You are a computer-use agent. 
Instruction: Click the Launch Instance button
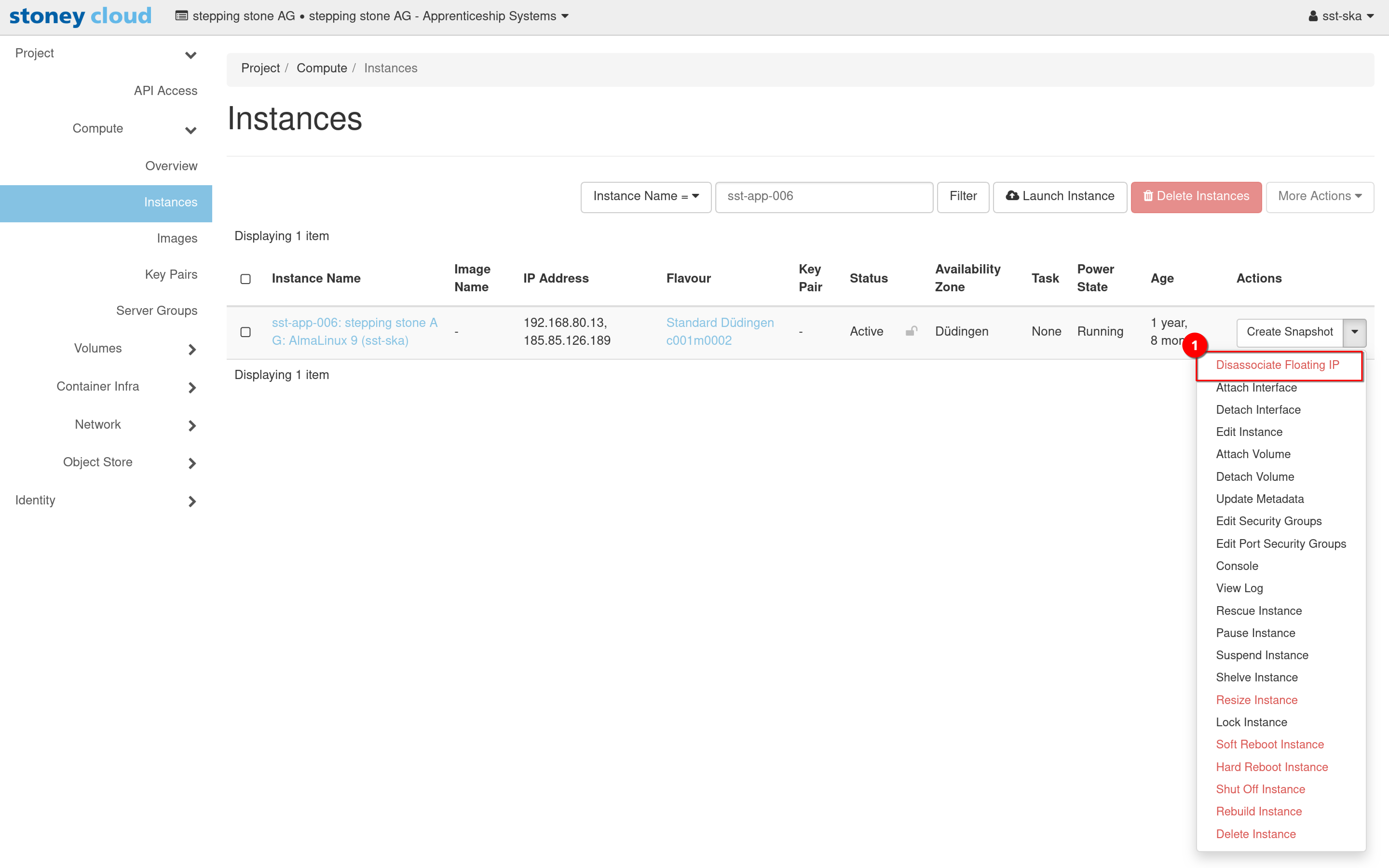click(1060, 196)
